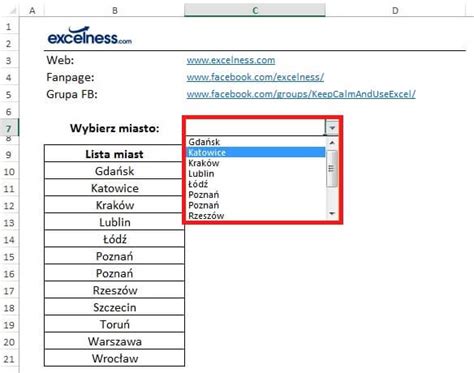Click the excelness.com logo
Viewport: 474px width, 373px height.
tap(90, 36)
